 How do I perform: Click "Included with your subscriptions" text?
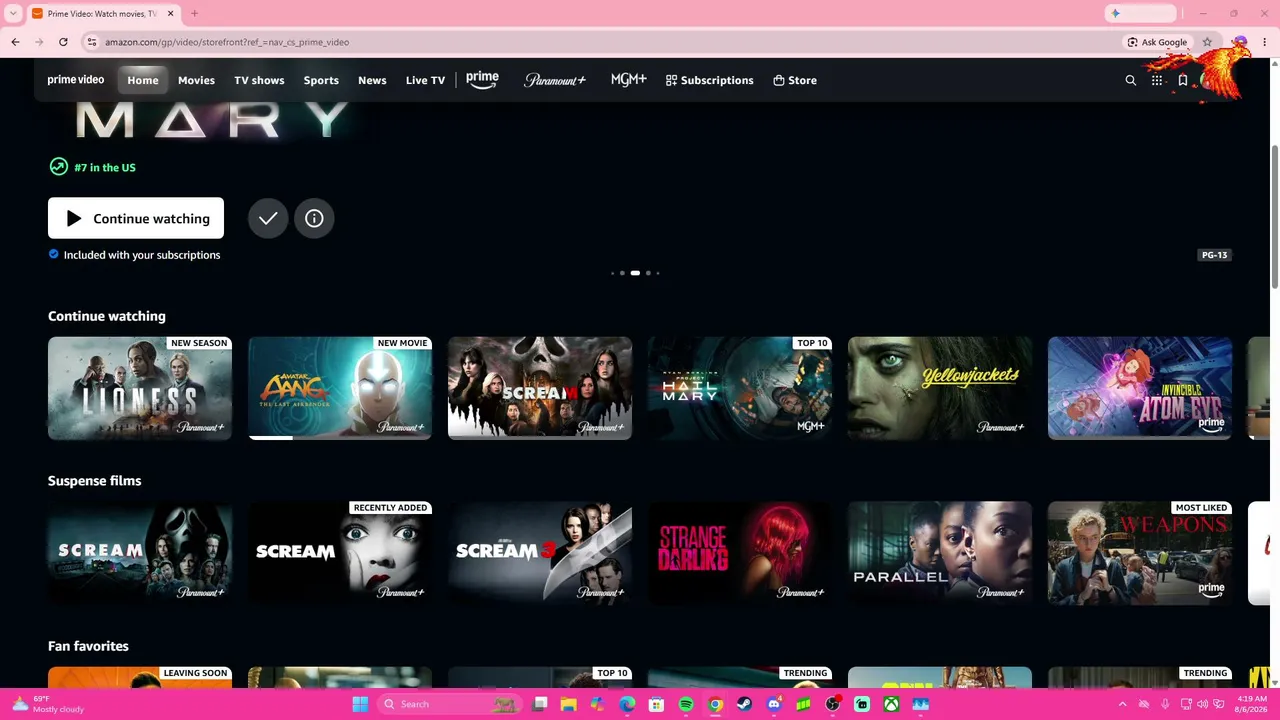pos(142,255)
